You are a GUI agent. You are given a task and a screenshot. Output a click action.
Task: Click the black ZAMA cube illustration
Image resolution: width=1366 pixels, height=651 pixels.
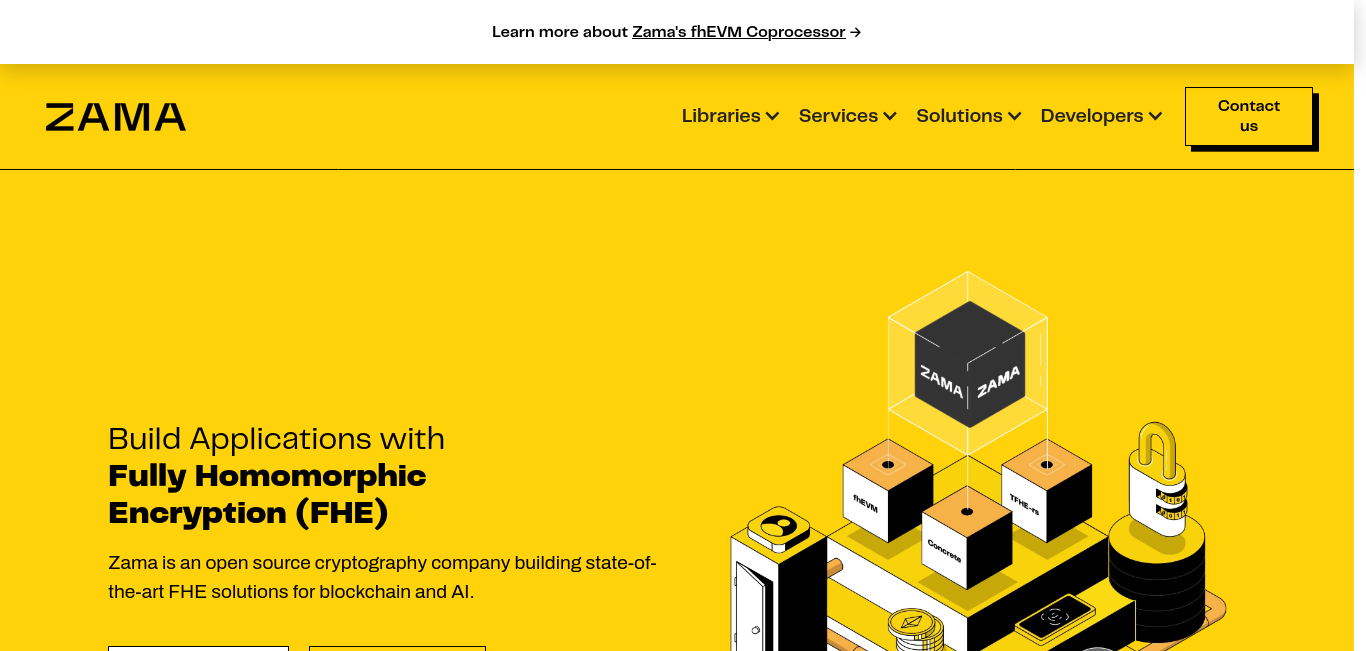[x=968, y=364]
